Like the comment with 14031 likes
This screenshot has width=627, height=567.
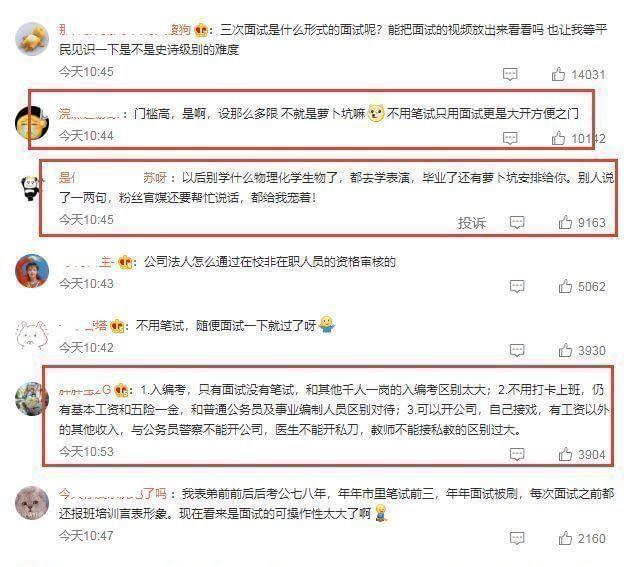tap(558, 74)
